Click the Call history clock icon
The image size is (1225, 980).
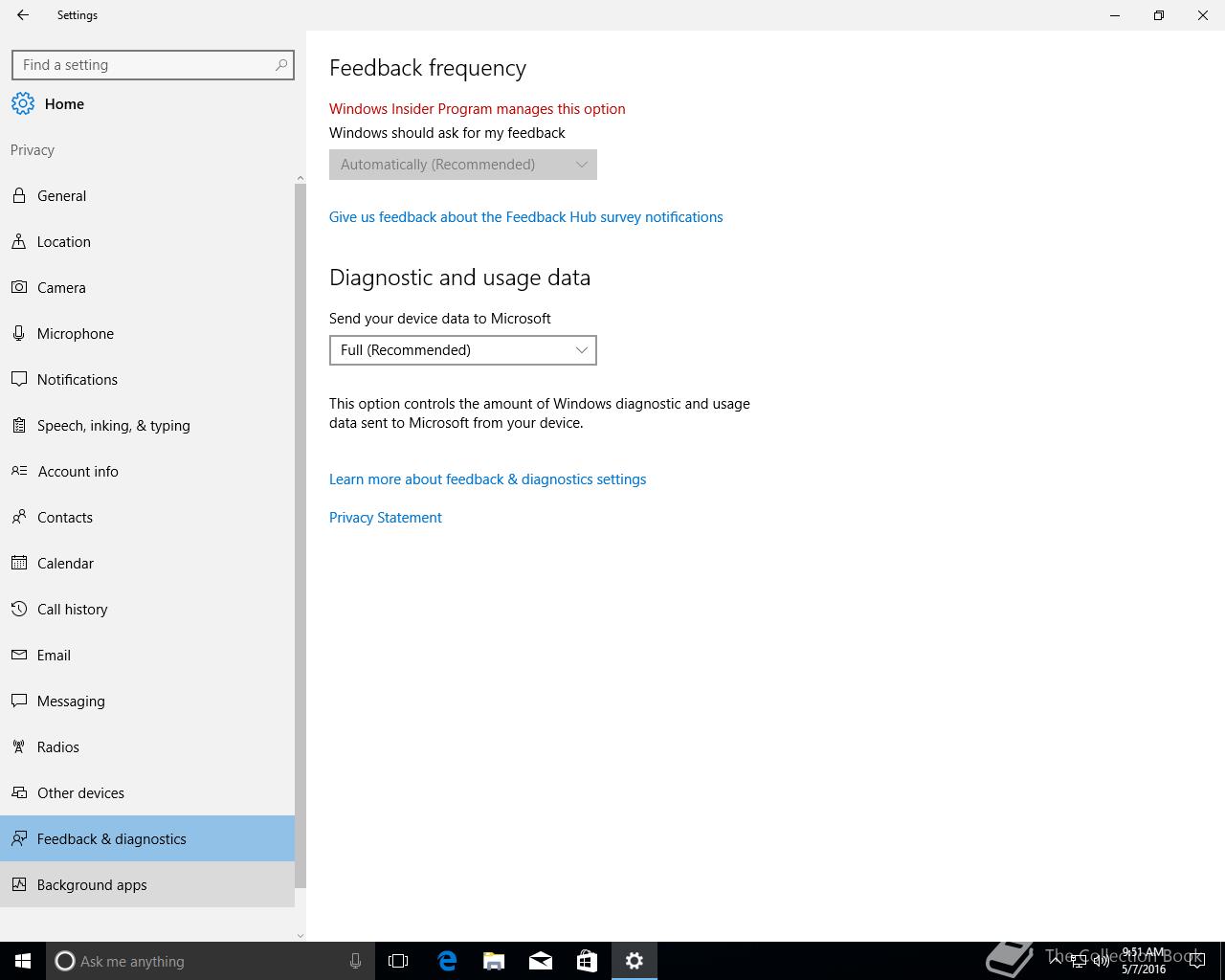(x=19, y=609)
